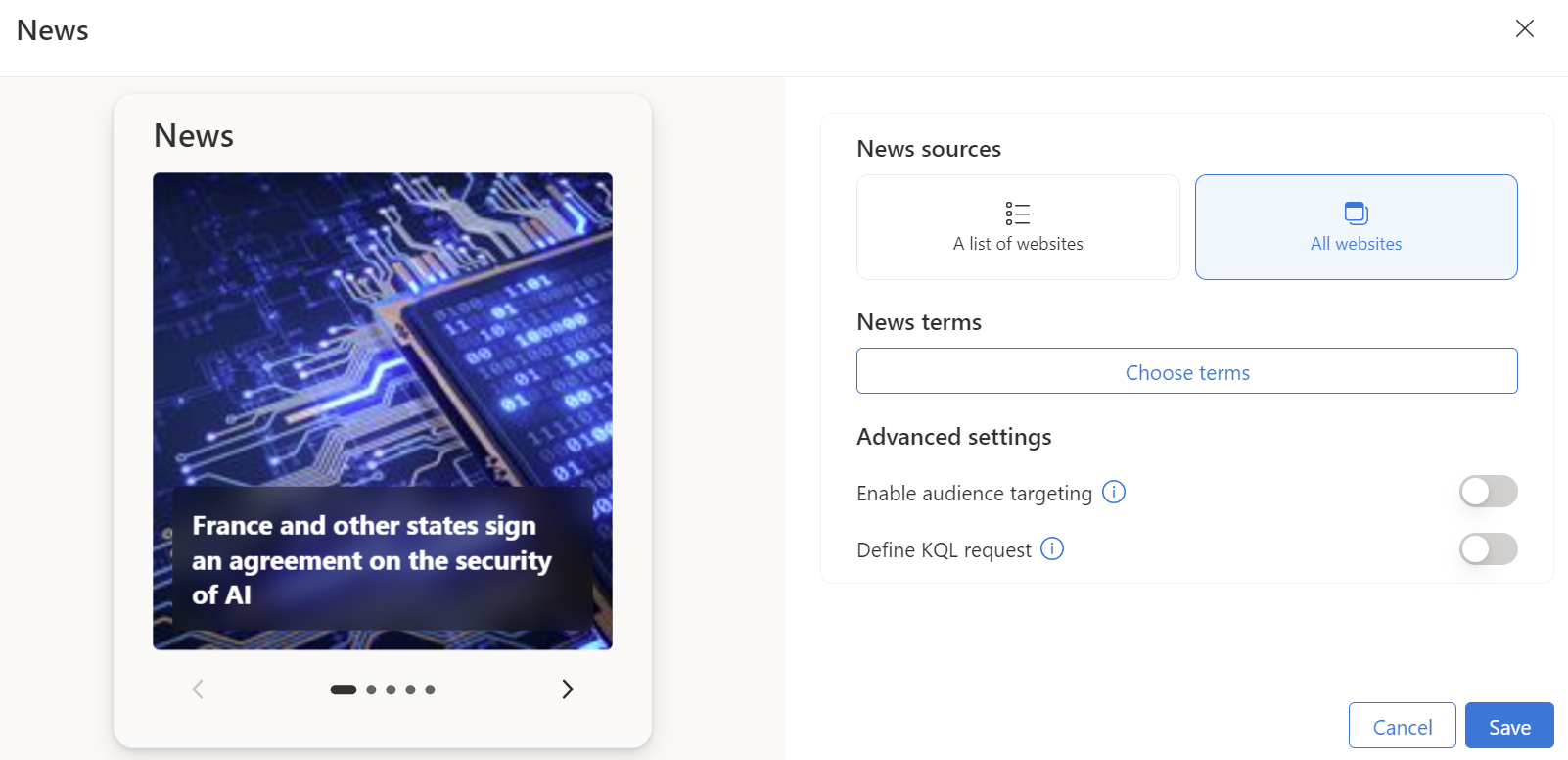Screen dimensions: 1568x760
Task: Click the 'News terms' heading
Action: (x=919, y=322)
